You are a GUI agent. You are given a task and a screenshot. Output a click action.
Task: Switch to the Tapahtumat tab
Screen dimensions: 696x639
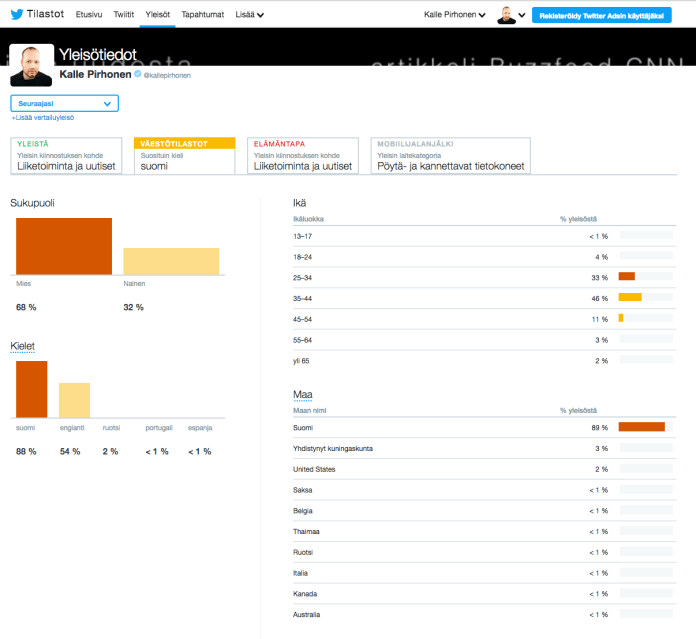click(201, 15)
